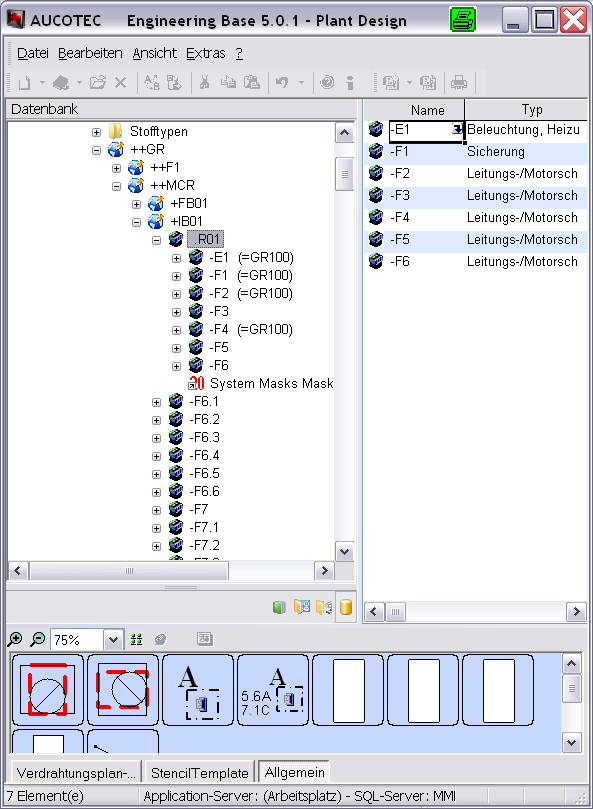Image resolution: width=593 pixels, height=809 pixels.
Task: Select the 5.6A 7.1C text stencil shape
Action: pos(273,690)
